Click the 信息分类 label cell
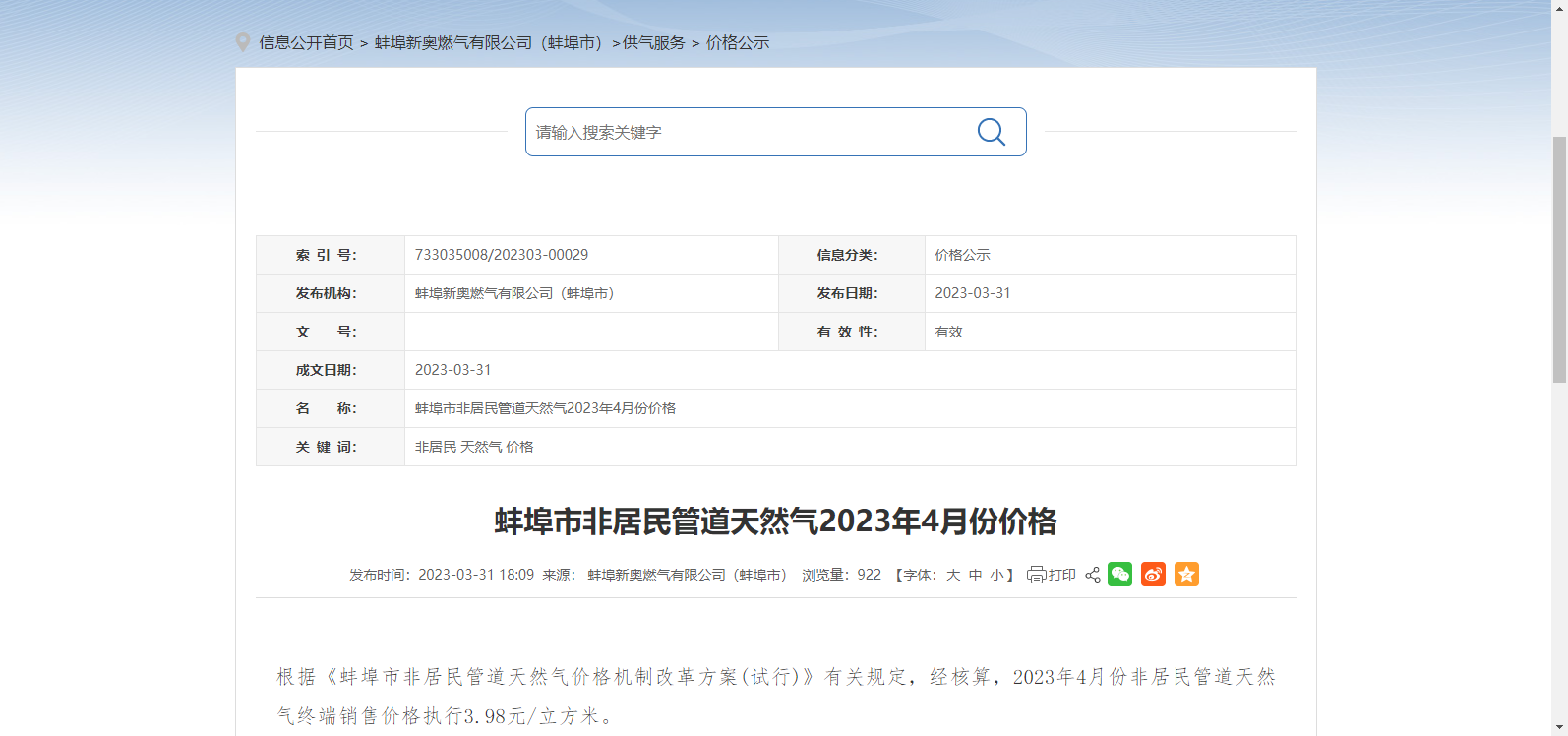The height and width of the screenshot is (736, 1568). [x=852, y=255]
